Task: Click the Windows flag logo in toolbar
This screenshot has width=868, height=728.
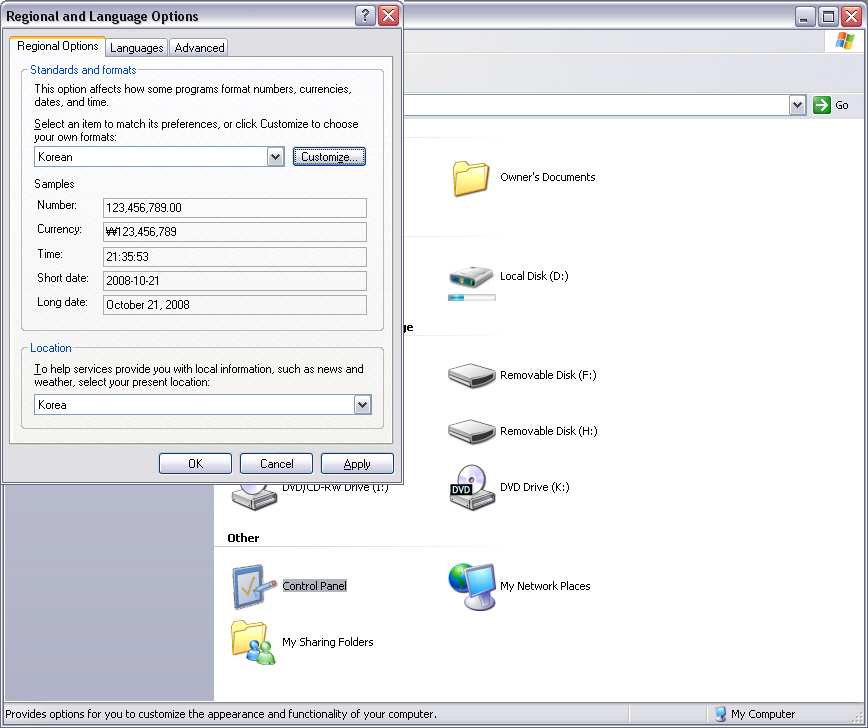Action: (844, 41)
